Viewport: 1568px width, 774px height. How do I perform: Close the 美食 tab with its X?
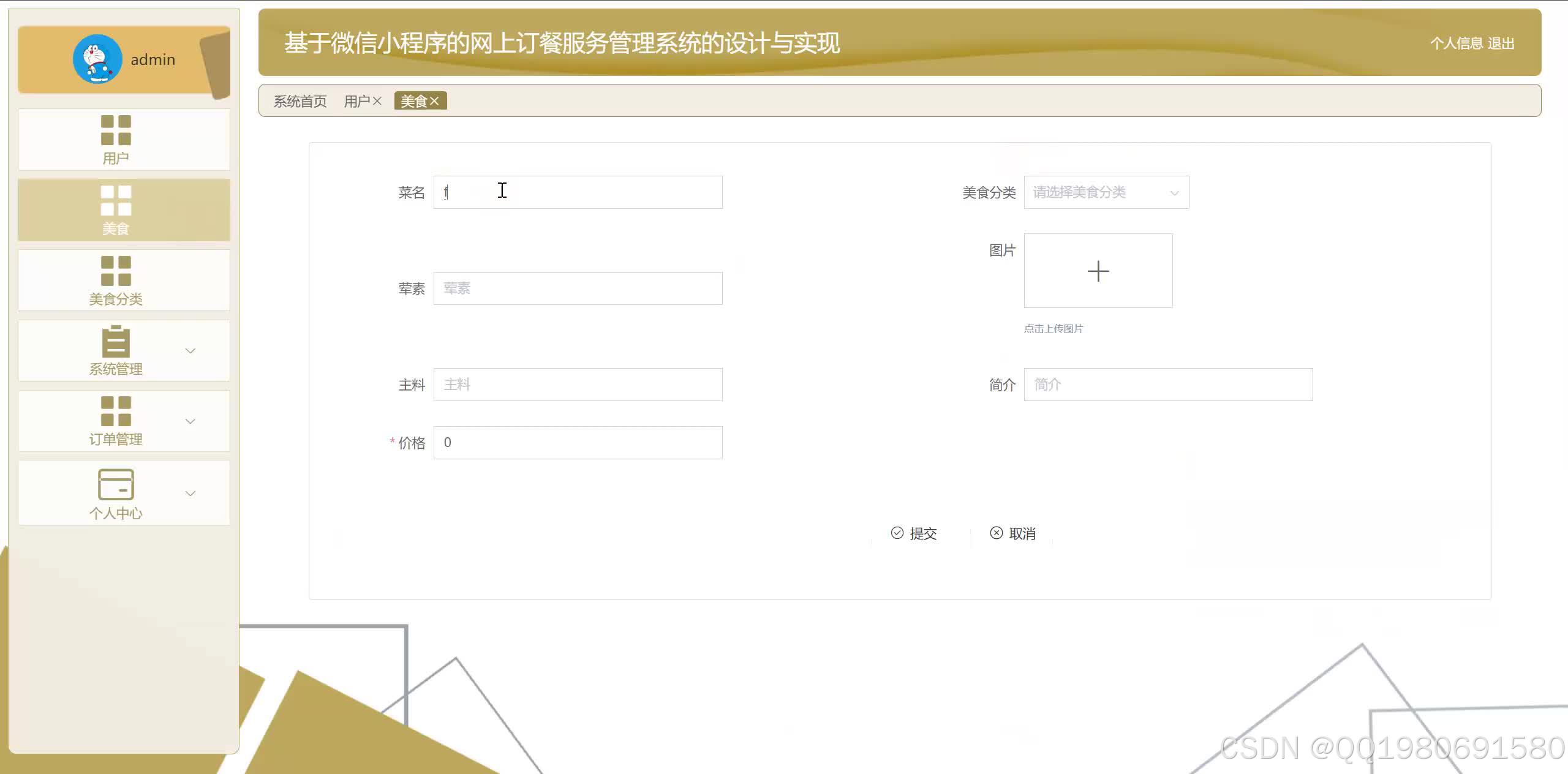click(434, 101)
